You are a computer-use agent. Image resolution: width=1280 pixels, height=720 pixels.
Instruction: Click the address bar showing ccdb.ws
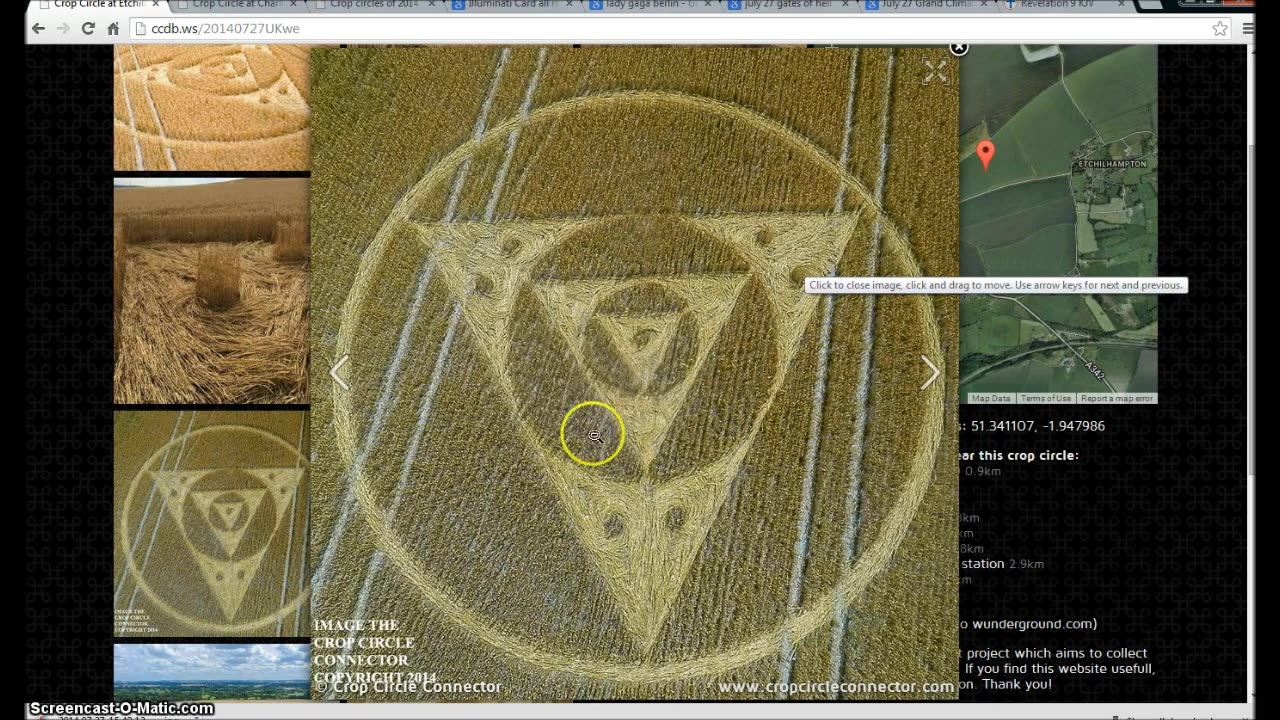[680, 28]
